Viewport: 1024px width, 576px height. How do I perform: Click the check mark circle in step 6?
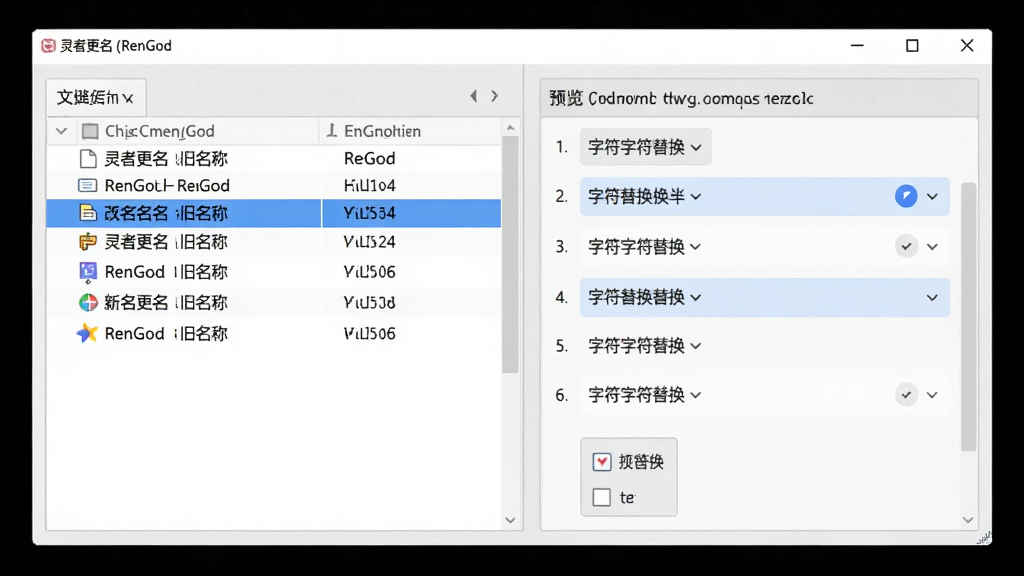(x=906, y=394)
